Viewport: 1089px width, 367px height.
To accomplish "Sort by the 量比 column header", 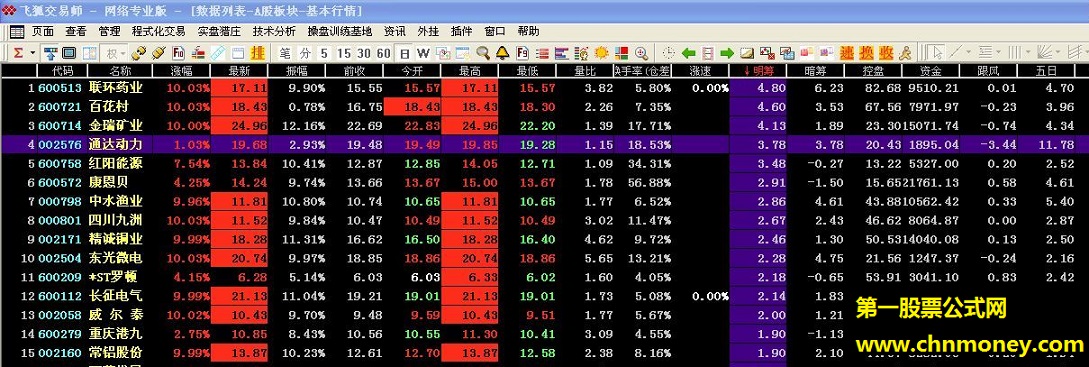I will coord(585,71).
